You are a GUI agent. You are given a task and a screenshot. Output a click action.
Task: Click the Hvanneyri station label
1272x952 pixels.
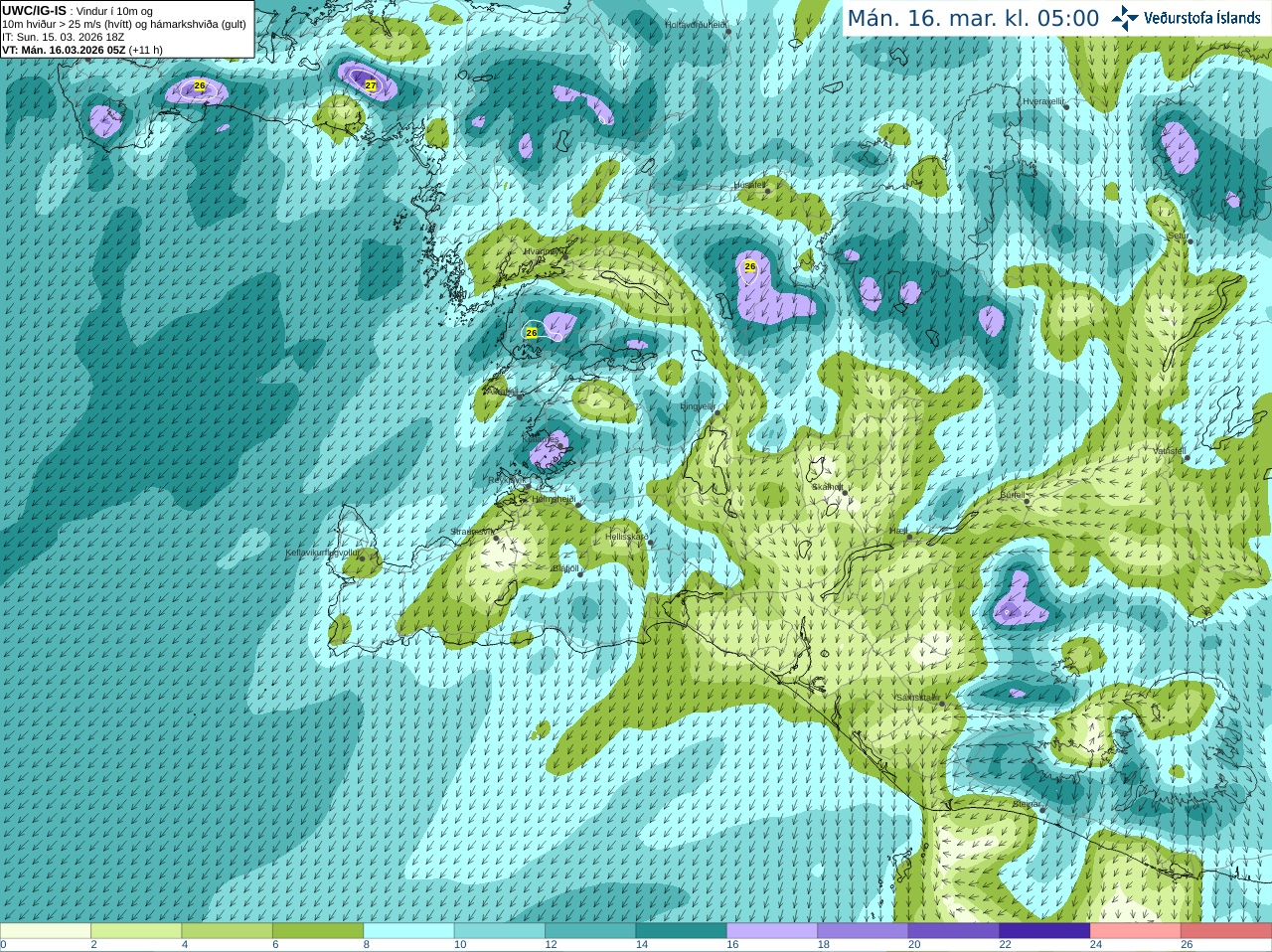(544, 251)
